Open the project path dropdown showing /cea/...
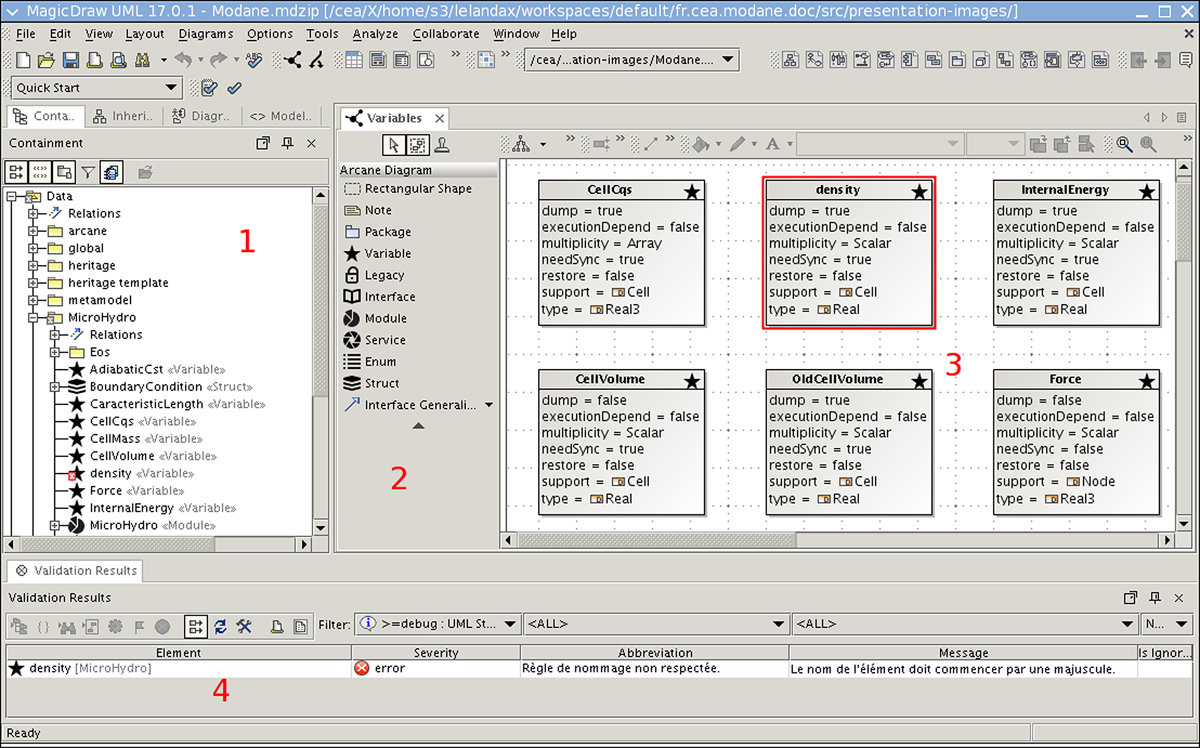1200x748 pixels. click(631, 60)
